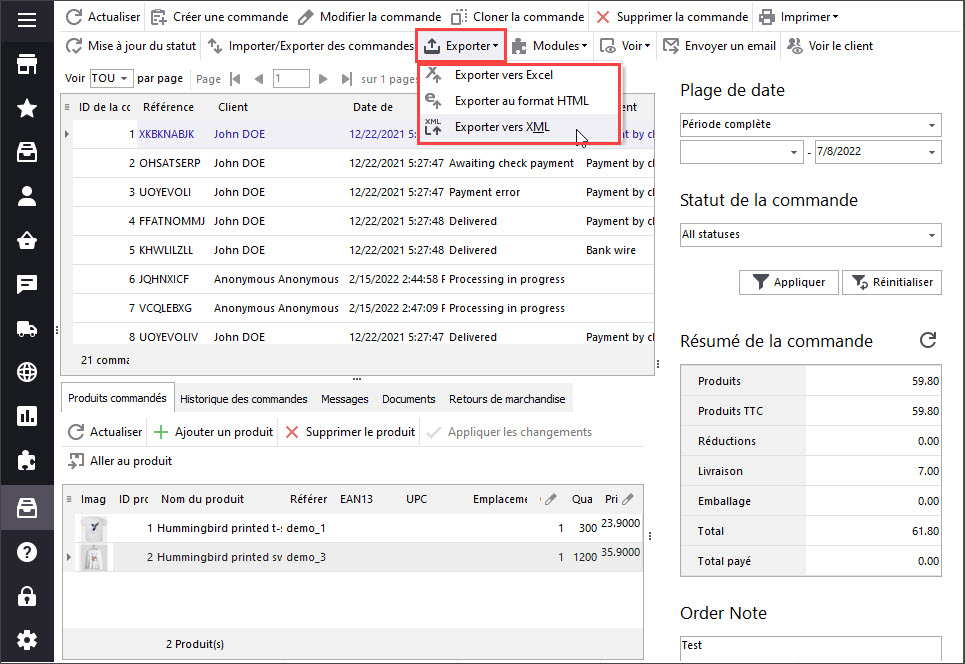Click the settings gear in sidebar

(27, 639)
